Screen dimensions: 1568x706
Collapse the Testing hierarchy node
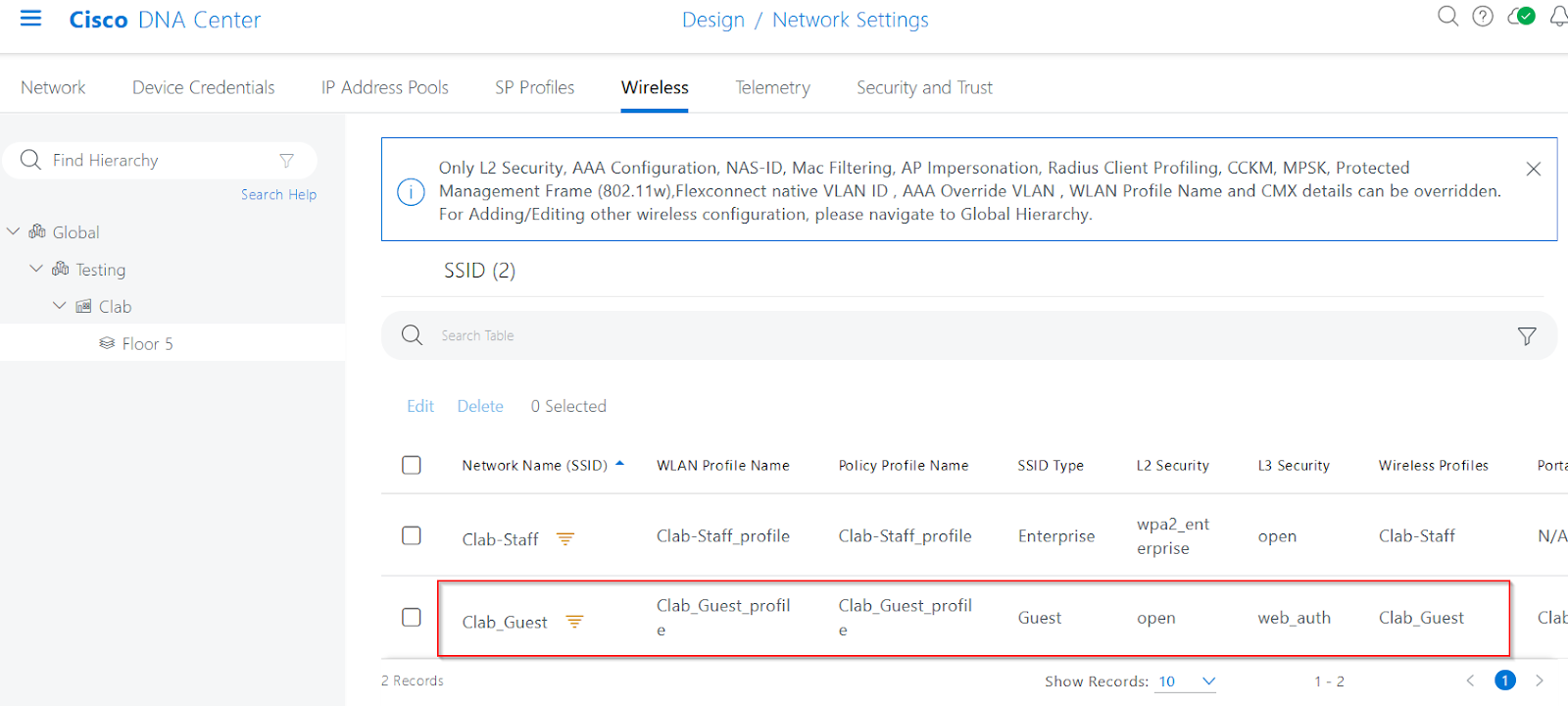click(36, 269)
